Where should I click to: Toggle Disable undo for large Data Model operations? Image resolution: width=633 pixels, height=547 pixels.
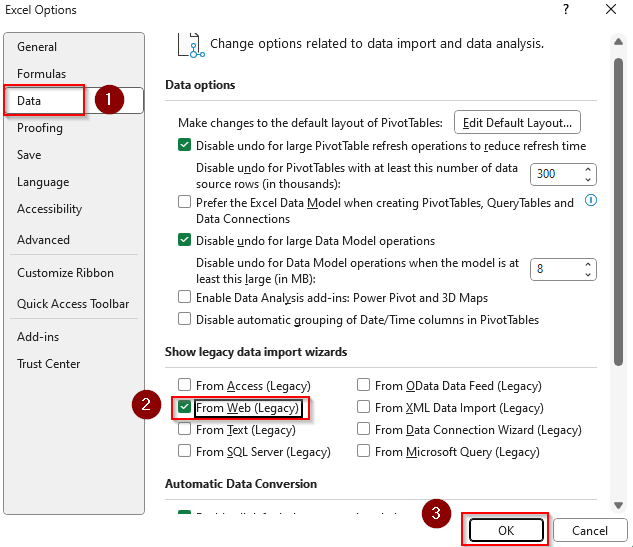(184, 240)
